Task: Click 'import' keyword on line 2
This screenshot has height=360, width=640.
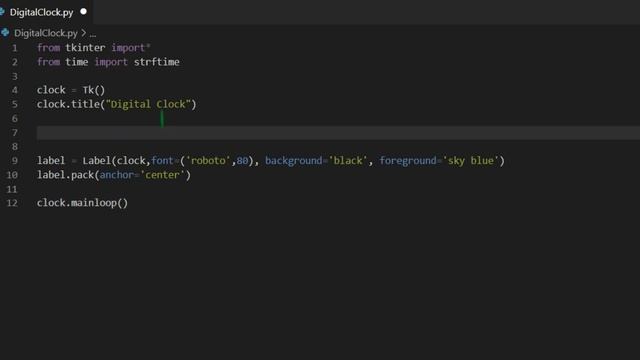Action: click(x=111, y=62)
